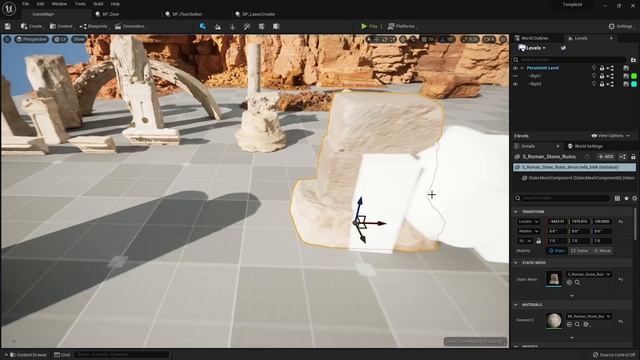
Task: Open the Perspective viewport dropdown
Action: (31, 39)
